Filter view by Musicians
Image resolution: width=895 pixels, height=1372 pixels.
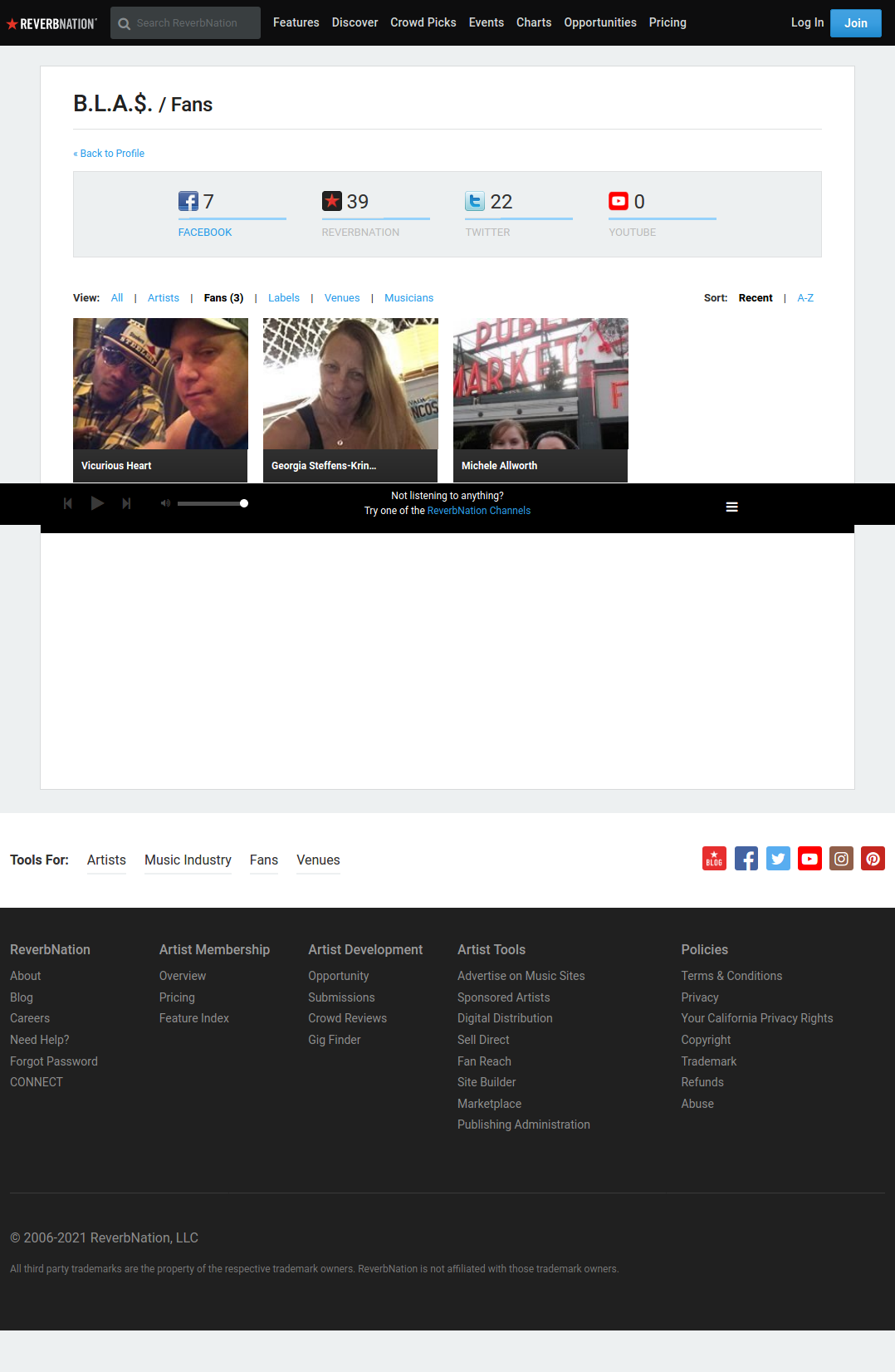[x=409, y=298]
